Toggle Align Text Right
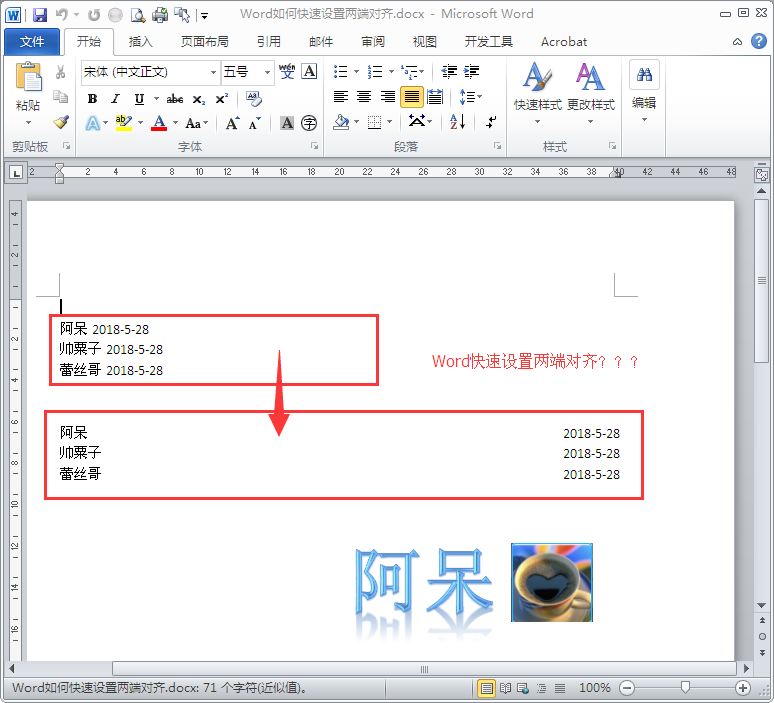 coord(387,97)
